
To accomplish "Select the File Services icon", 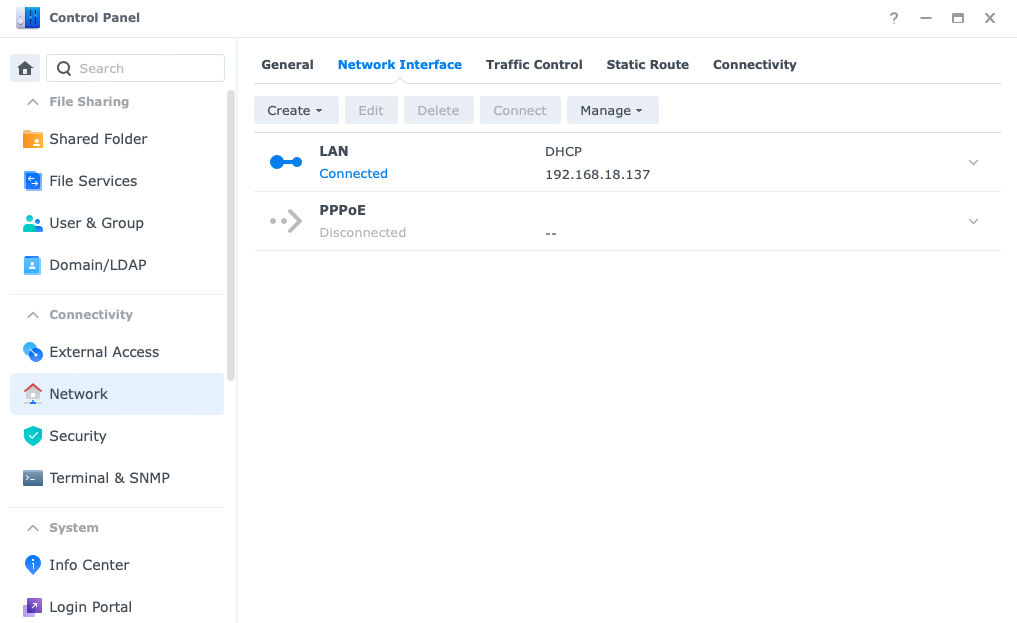I will coord(33,181).
